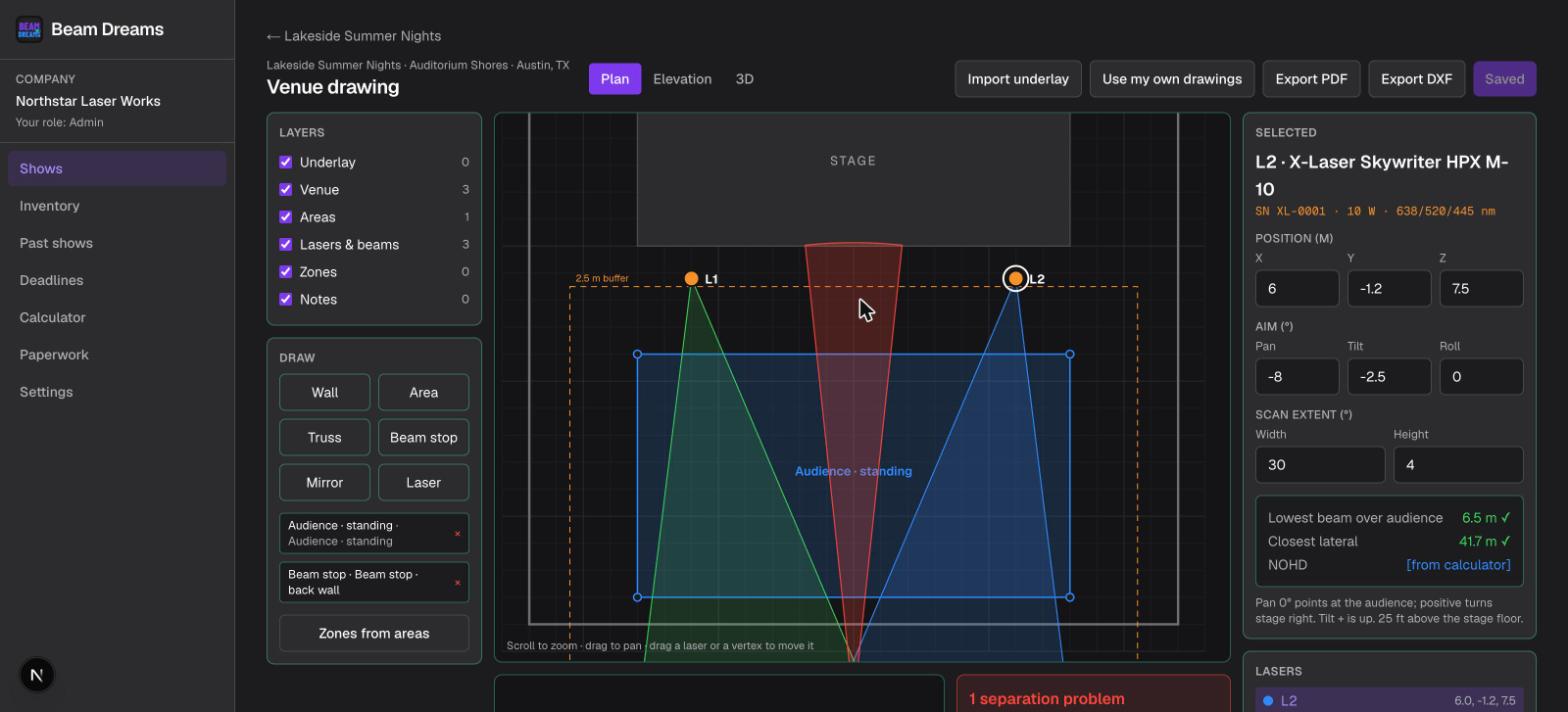Click the Closest lateral 41.7 m value

1485,541
